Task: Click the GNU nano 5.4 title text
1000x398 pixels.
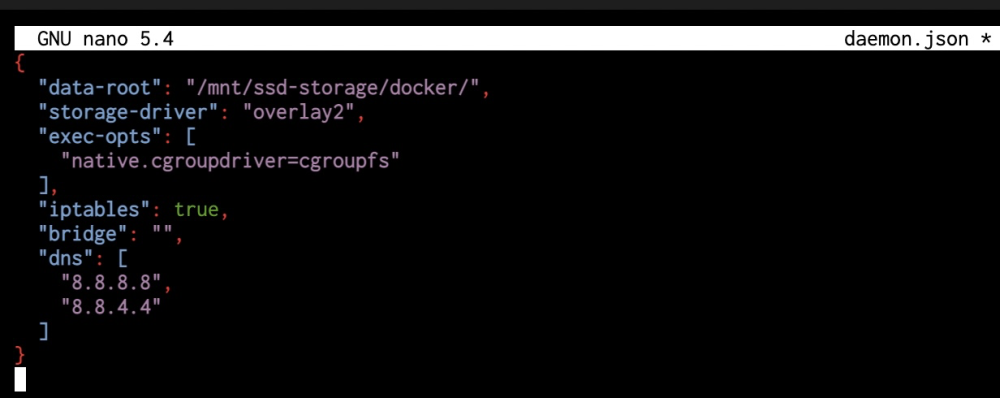Action: pyautogui.click(x=105, y=40)
